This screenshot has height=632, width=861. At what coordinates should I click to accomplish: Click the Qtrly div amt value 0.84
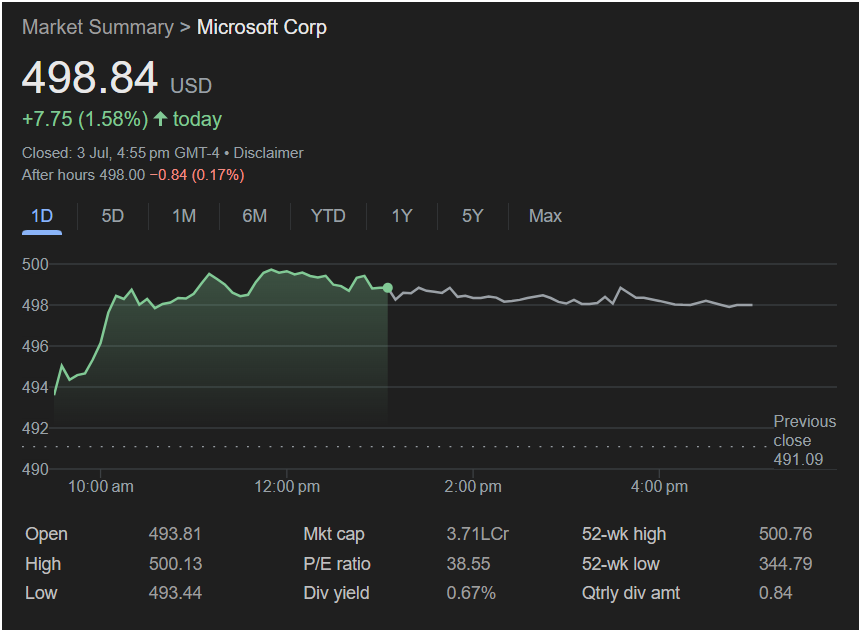point(775,593)
